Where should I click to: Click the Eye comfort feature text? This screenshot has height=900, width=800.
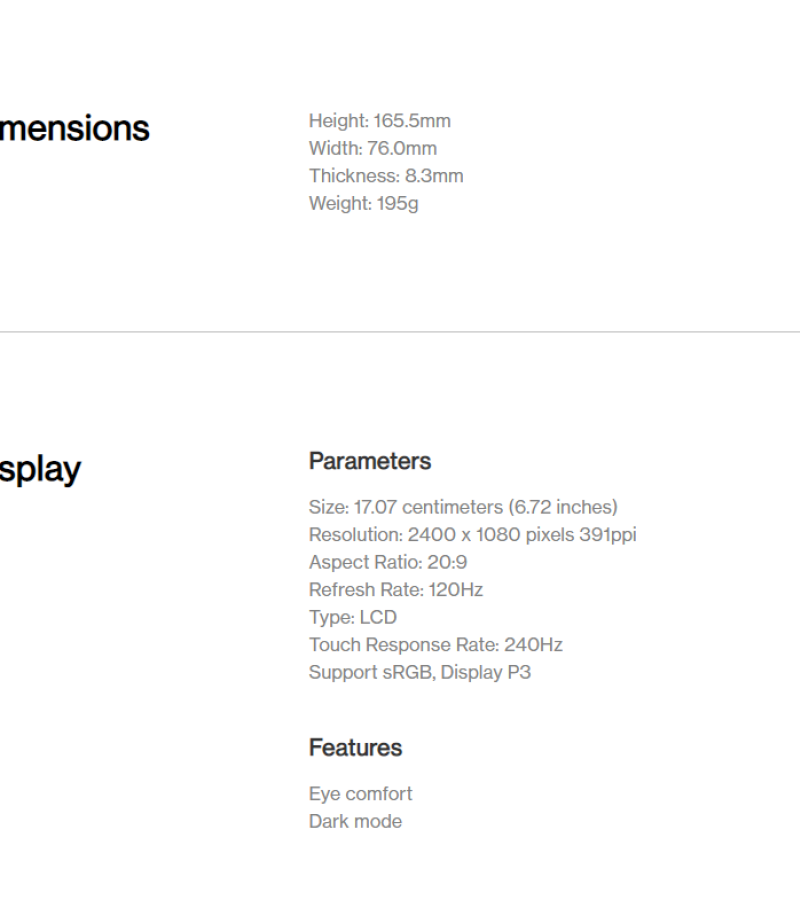point(360,794)
